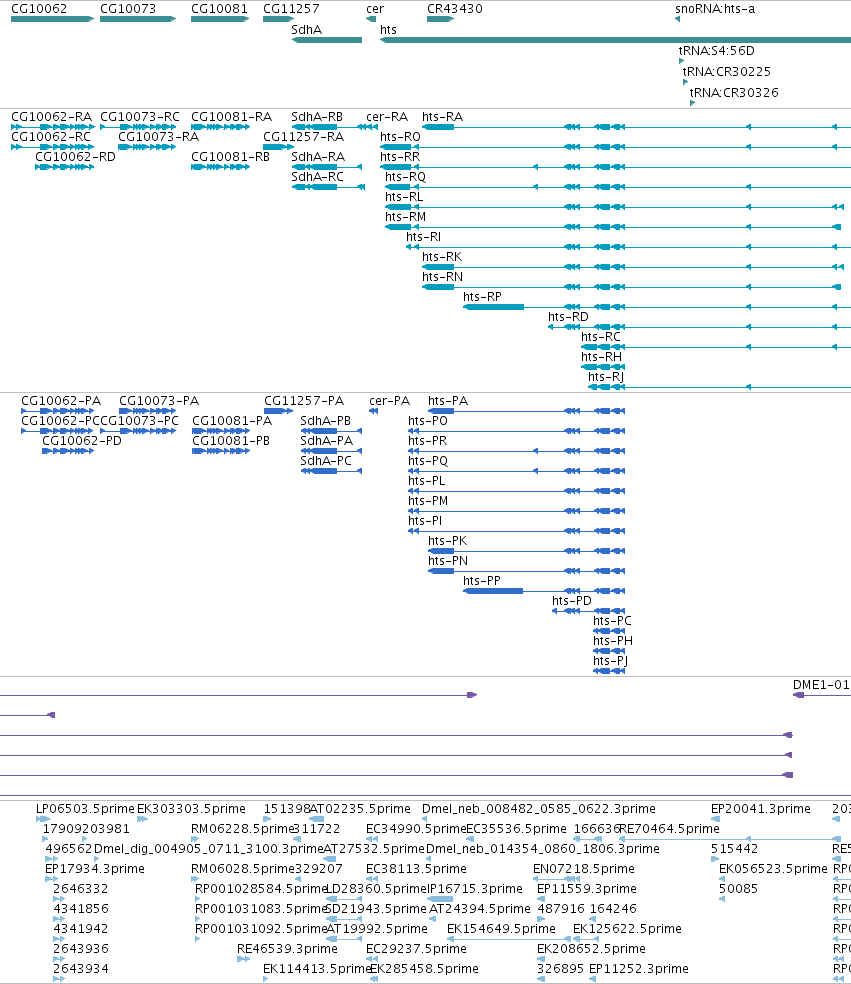
Task: Select the CG10073 gene label in top track
Action: point(128,9)
